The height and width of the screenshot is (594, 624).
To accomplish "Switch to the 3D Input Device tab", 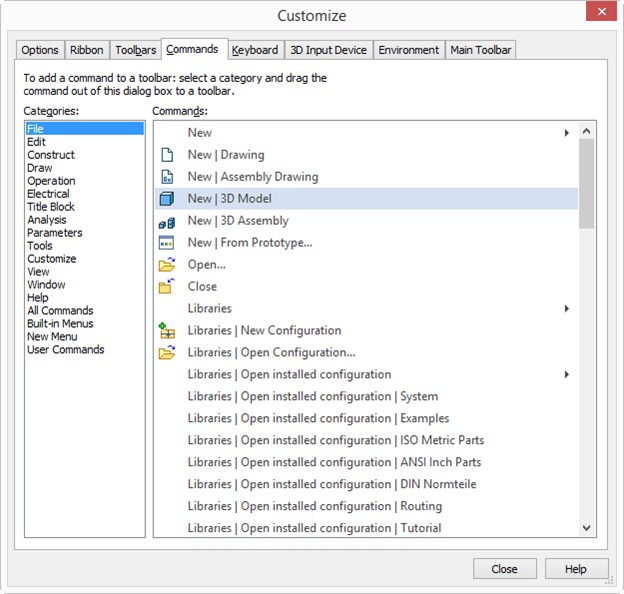I will tap(328, 50).
